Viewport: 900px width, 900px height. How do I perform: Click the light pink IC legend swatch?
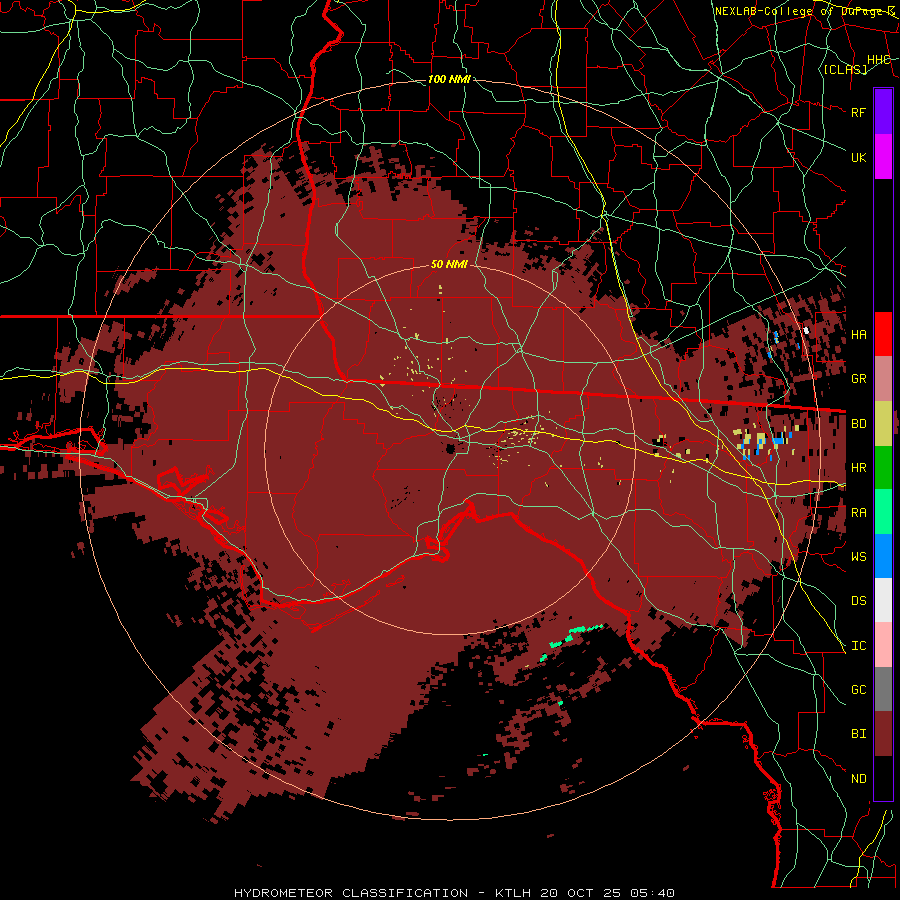[883, 645]
